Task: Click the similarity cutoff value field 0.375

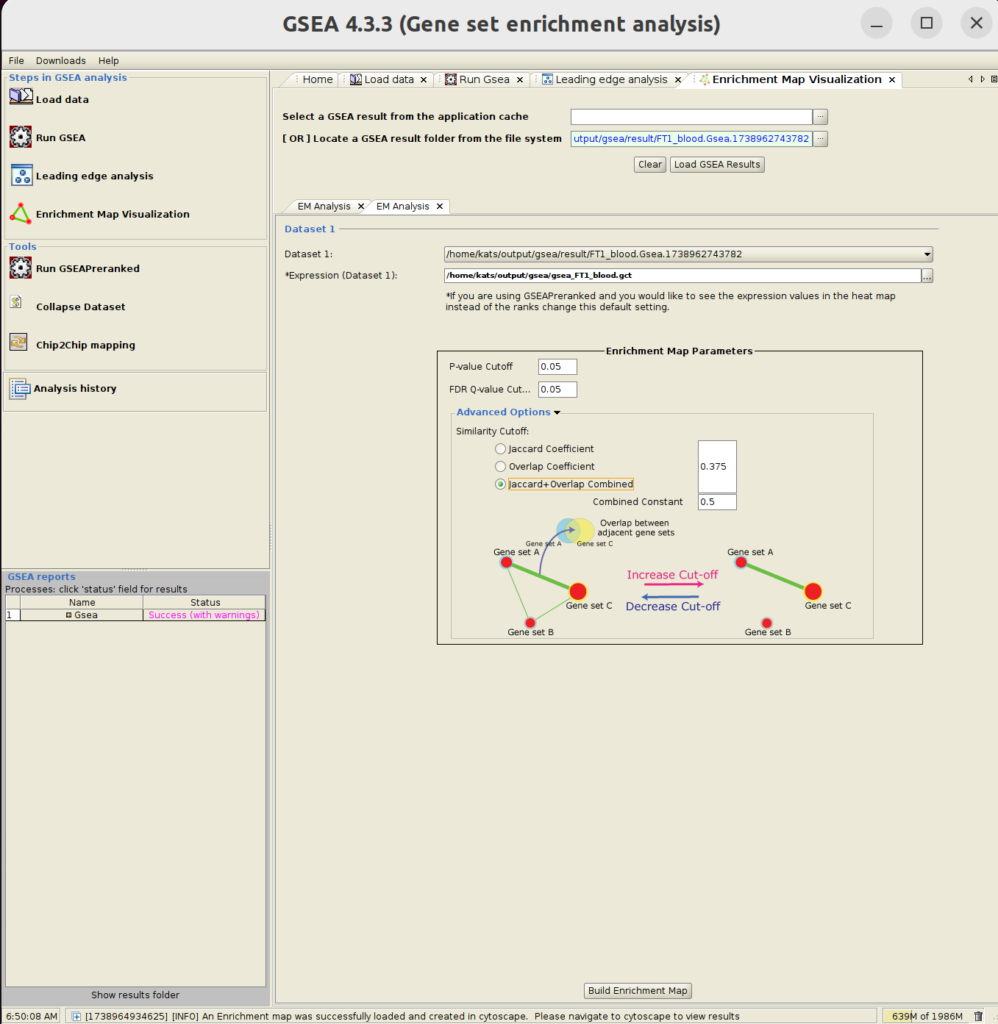Action: pos(717,466)
